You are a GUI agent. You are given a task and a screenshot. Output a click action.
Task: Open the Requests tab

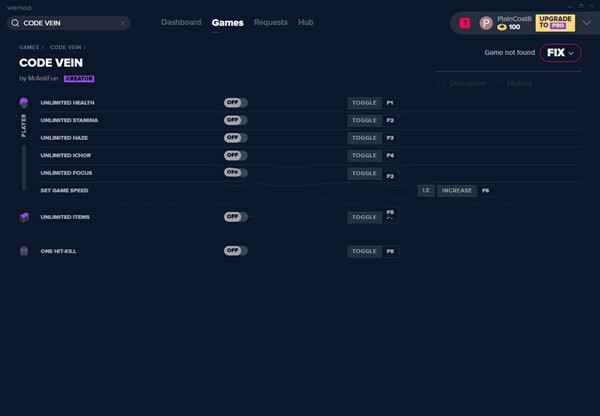click(x=271, y=23)
